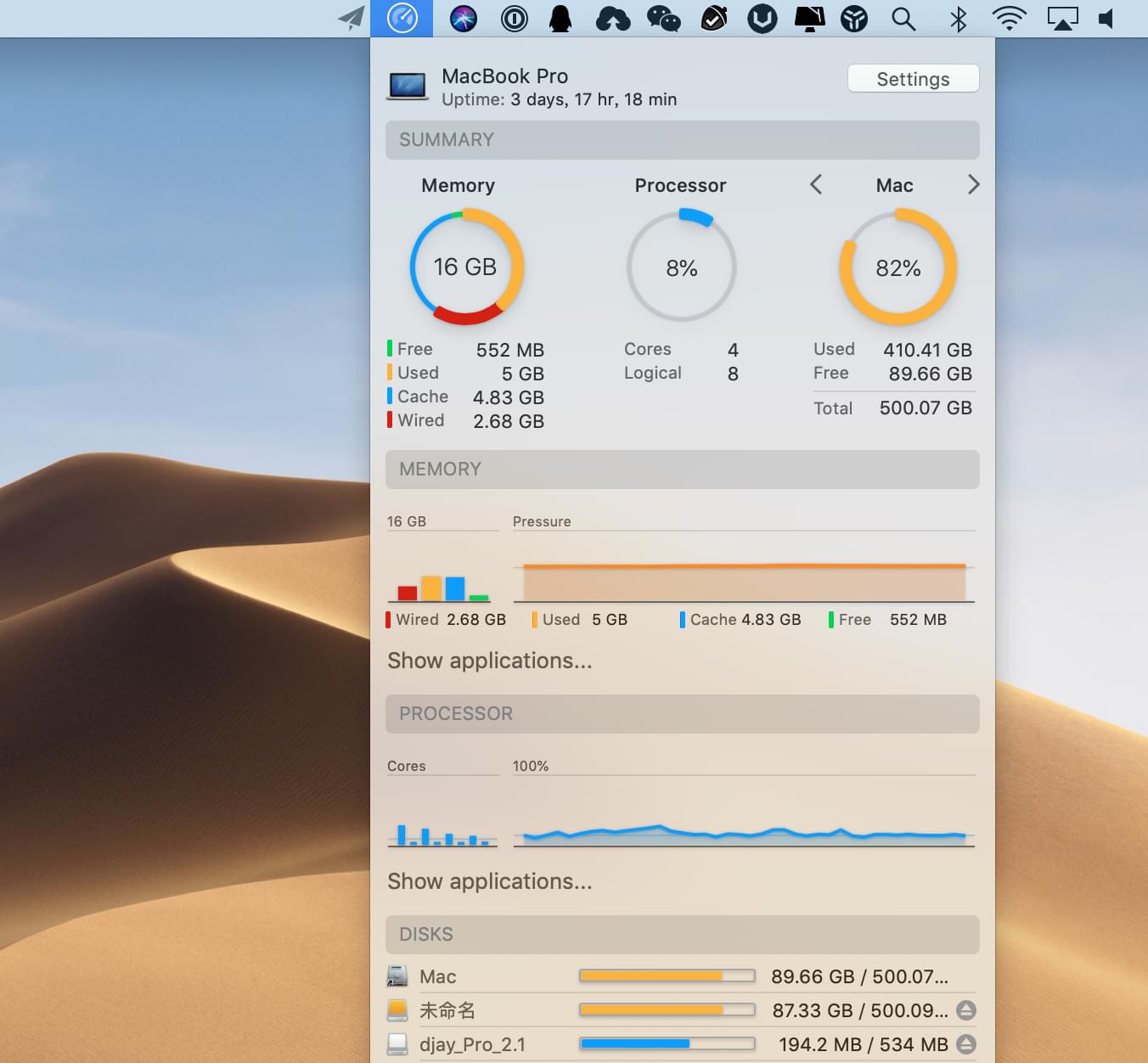Click the QQ penguin menu bar icon

click(x=560, y=18)
